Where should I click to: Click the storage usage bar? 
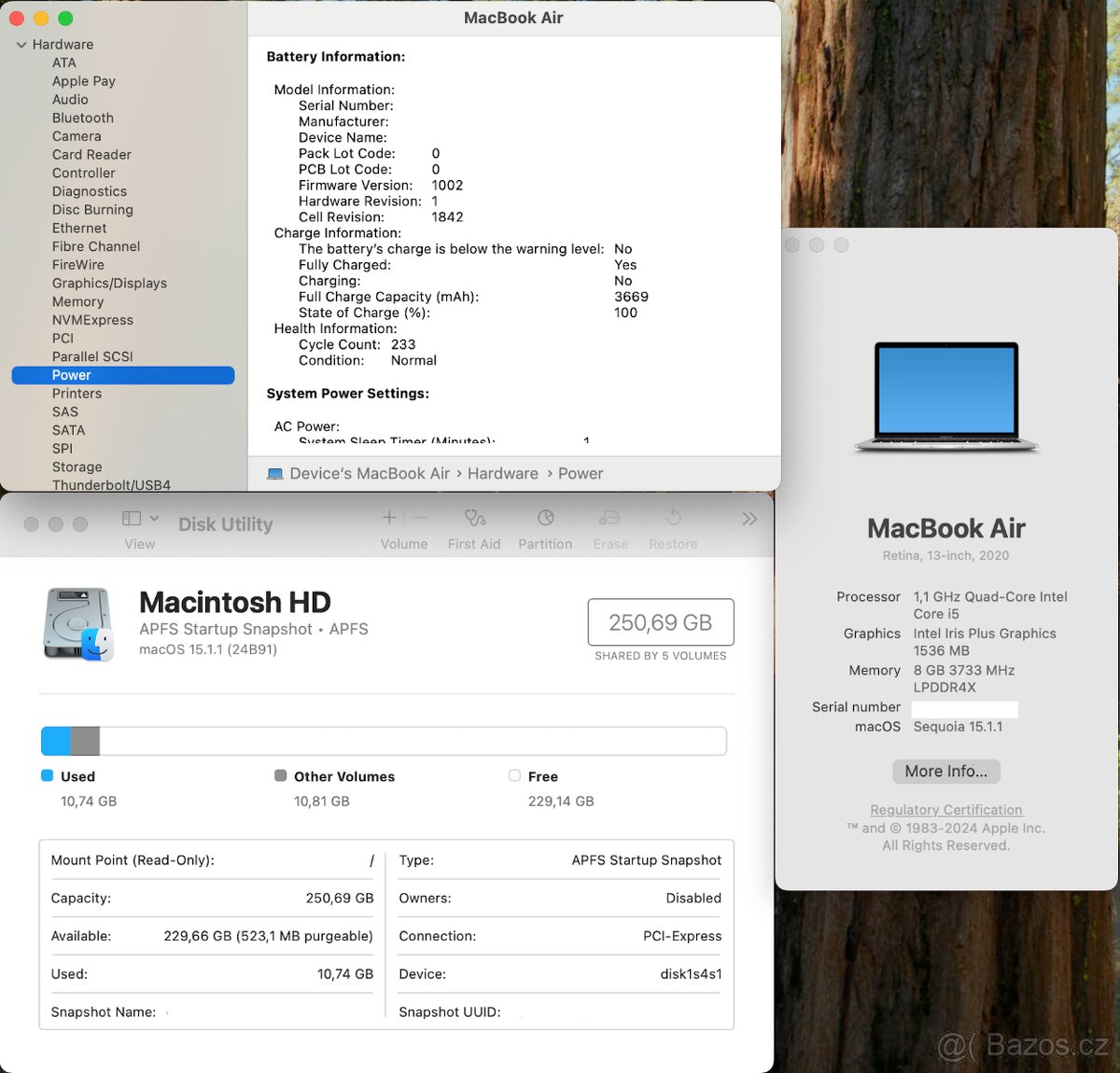[383, 740]
